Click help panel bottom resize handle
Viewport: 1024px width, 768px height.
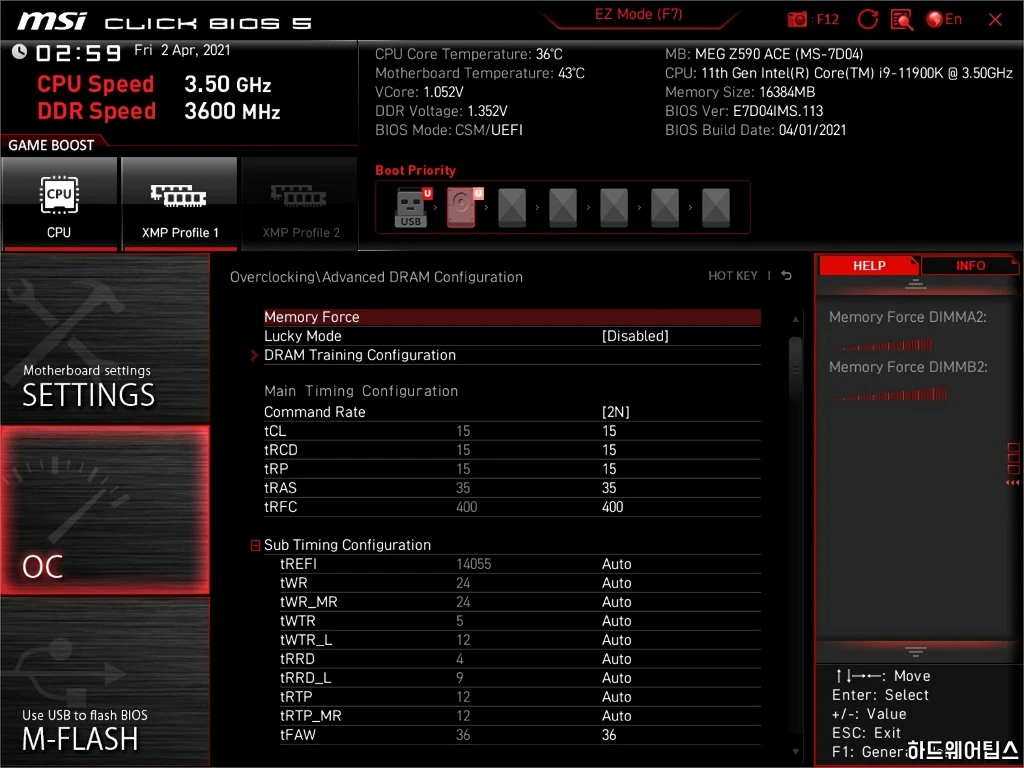click(x=916, y=652)
